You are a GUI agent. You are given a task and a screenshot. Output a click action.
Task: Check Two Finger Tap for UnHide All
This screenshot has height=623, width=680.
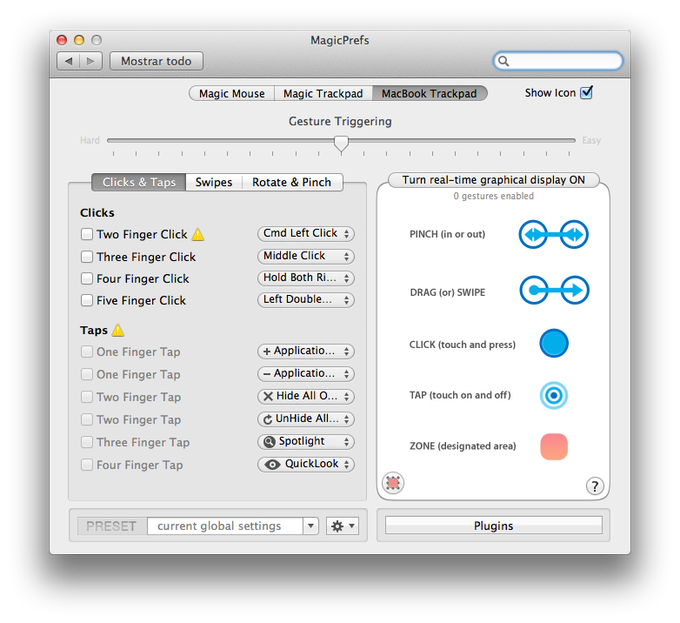click(87, 419)
